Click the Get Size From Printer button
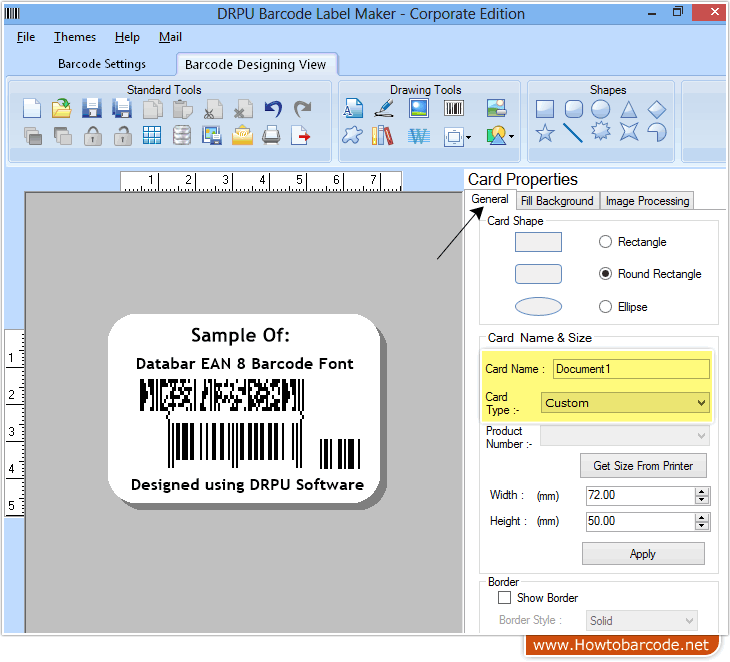Image resolution: width=730 pixels, height=662 pixels. (643, 466)
